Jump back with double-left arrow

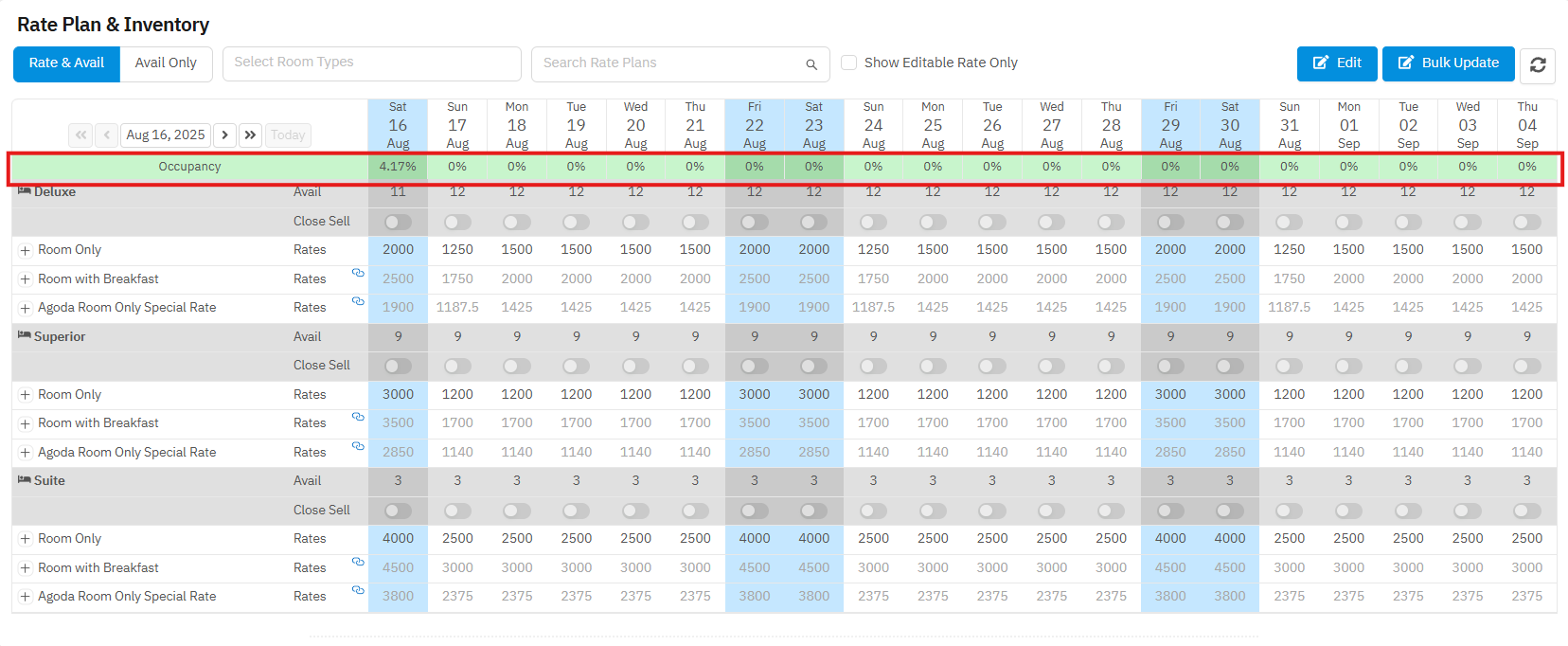coord(81,135)
